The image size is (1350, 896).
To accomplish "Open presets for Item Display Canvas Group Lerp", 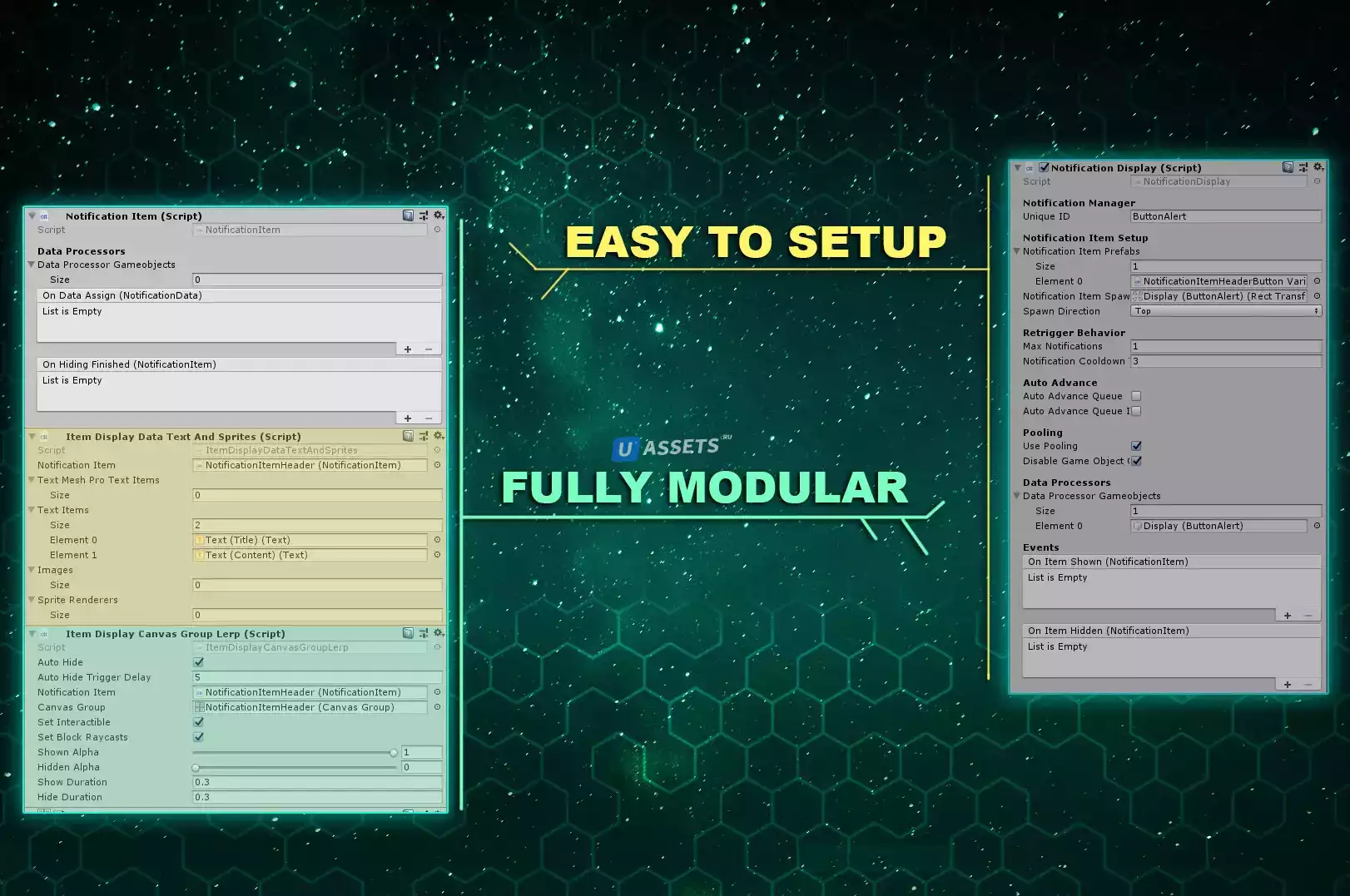I will coord(424,633).
